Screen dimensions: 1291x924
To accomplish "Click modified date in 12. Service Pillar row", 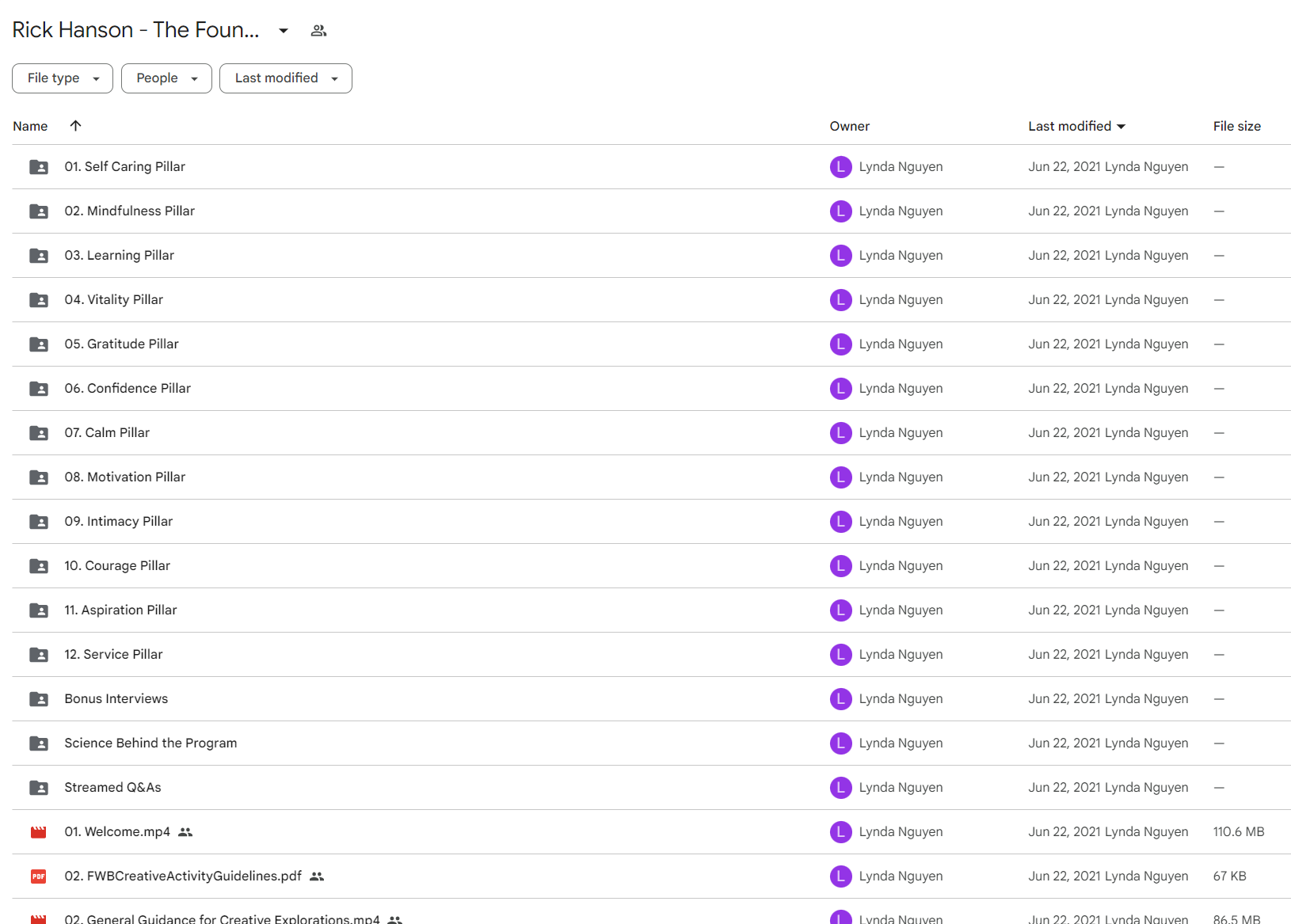I will pos(1108,655).
